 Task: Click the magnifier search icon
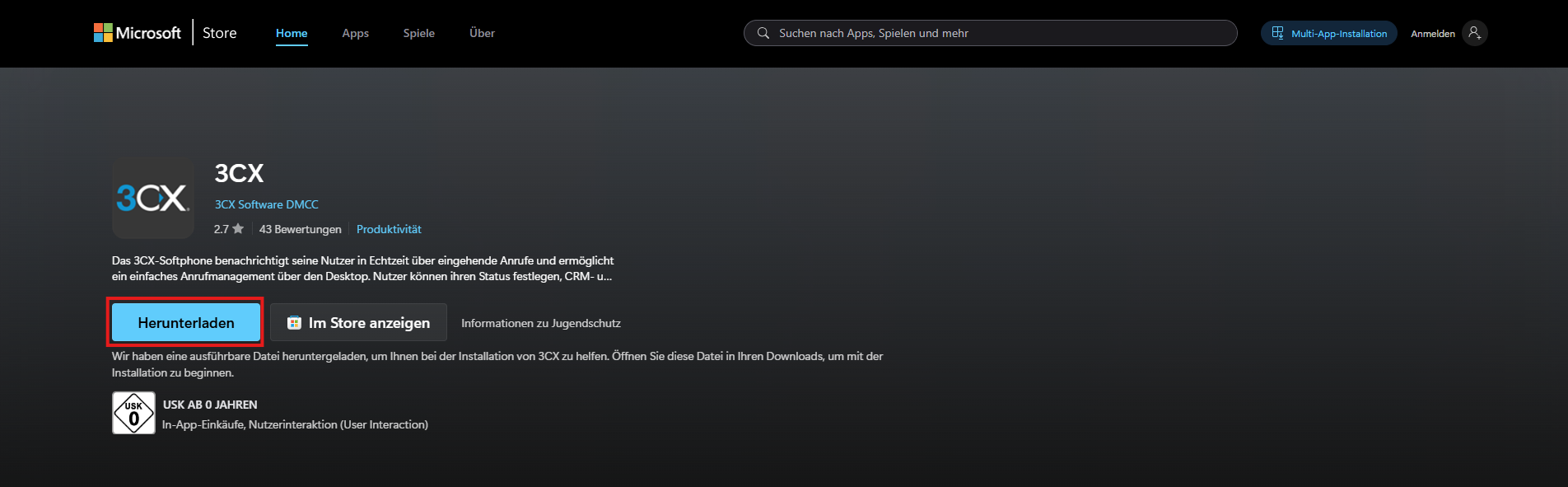click(763, 33)
